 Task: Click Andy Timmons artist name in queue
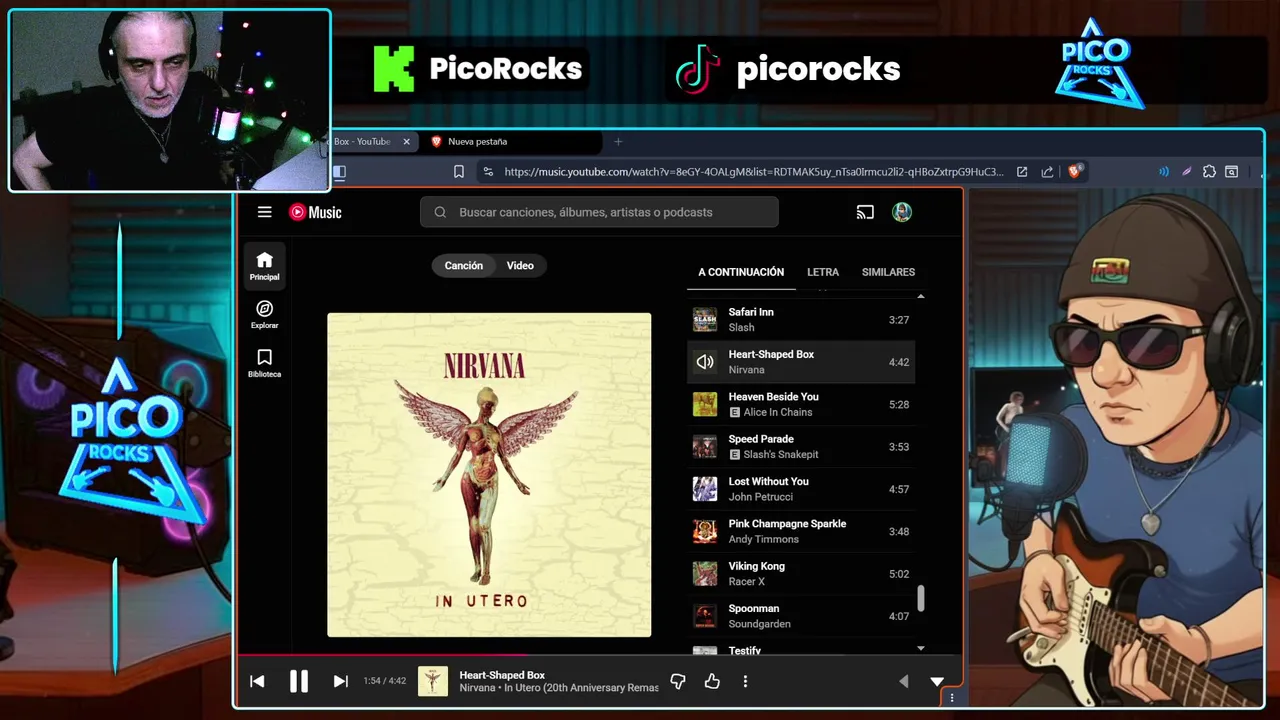764,539
